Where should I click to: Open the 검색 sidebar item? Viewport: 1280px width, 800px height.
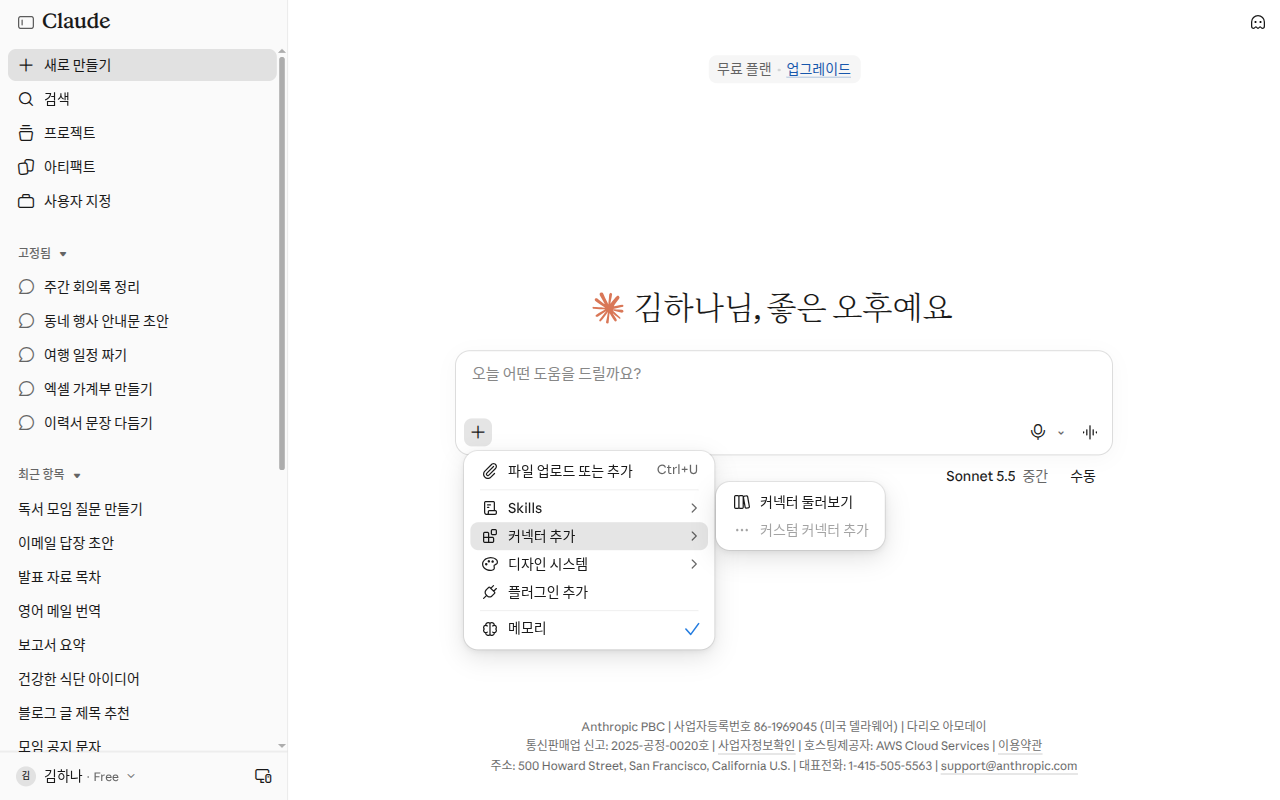[142, 99]
